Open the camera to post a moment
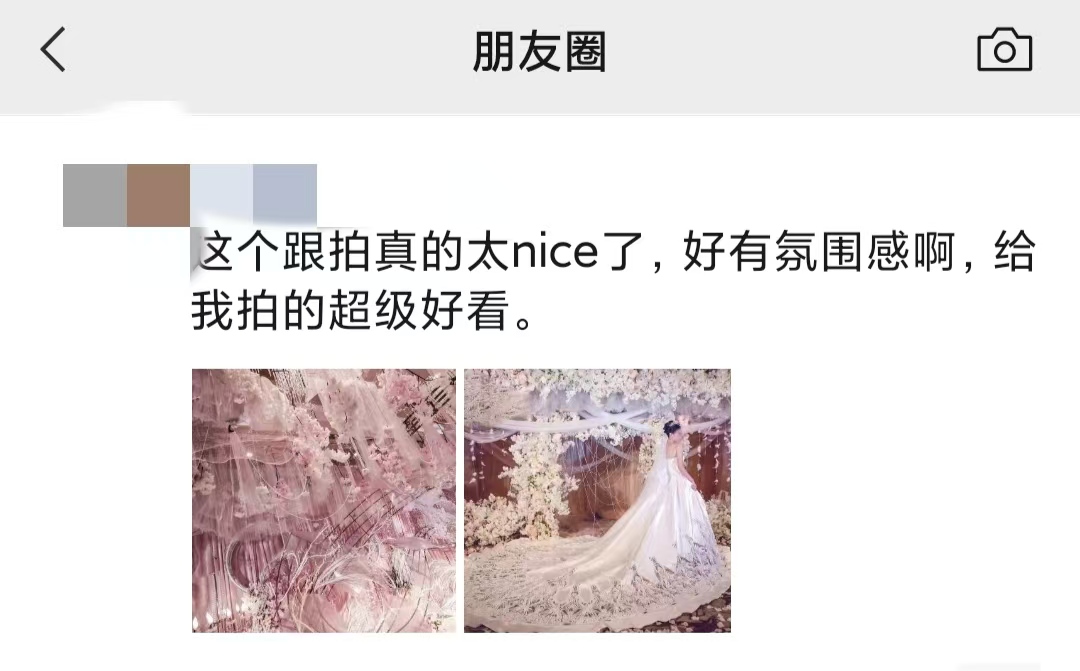The width and height of the screenshot is (1080, 671). click(x=1005, y=50)
